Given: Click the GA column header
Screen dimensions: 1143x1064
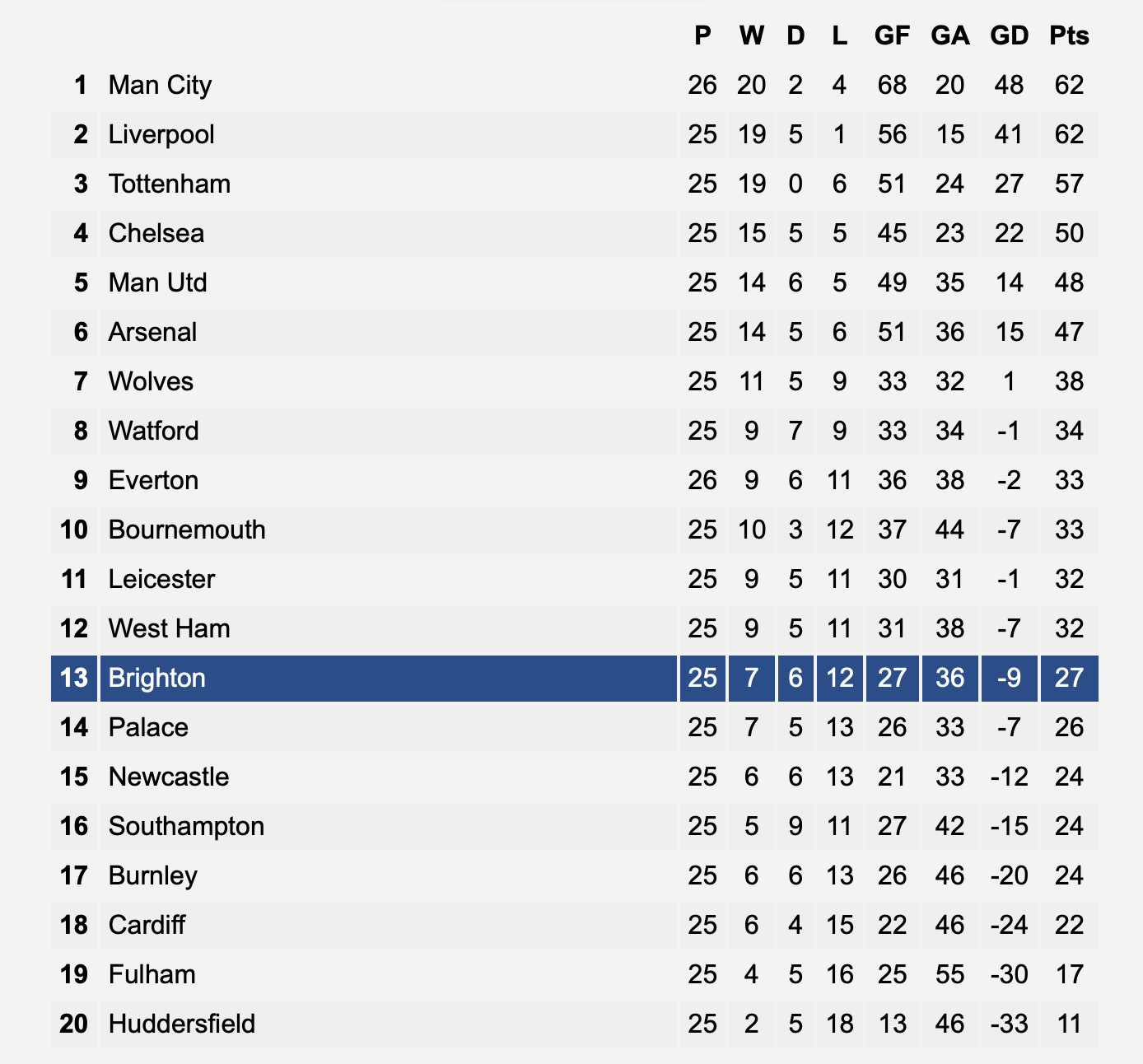Looking at the screenshot, I should pos(950,35).
